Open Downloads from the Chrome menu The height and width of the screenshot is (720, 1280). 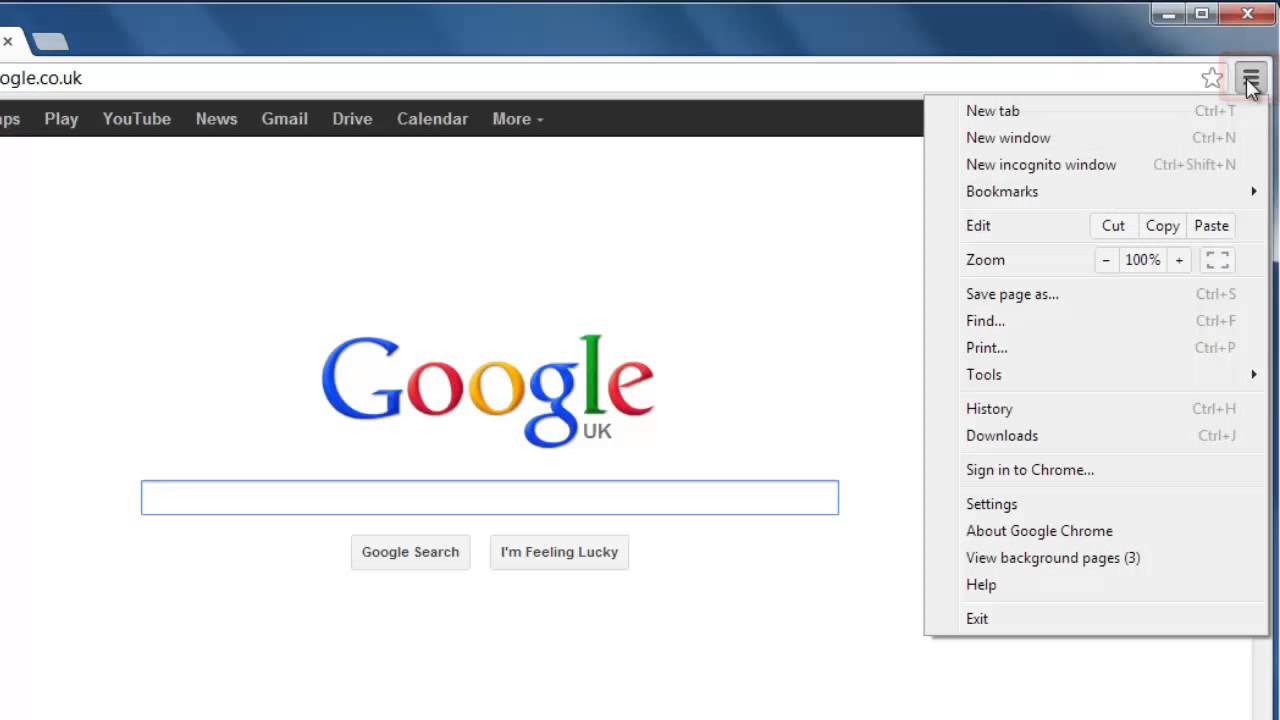point(1002,435)
